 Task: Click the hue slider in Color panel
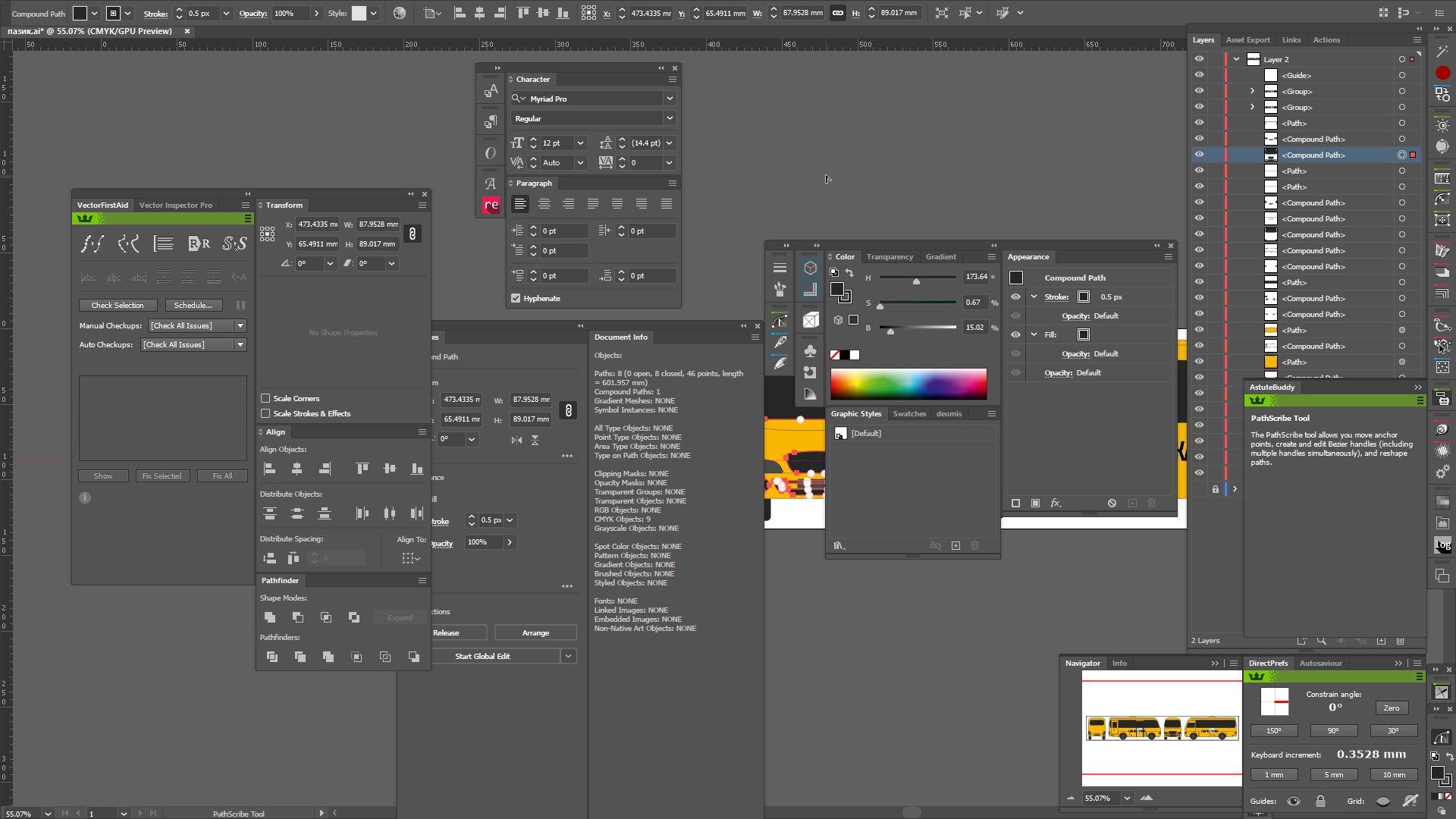tap(918, 278)
